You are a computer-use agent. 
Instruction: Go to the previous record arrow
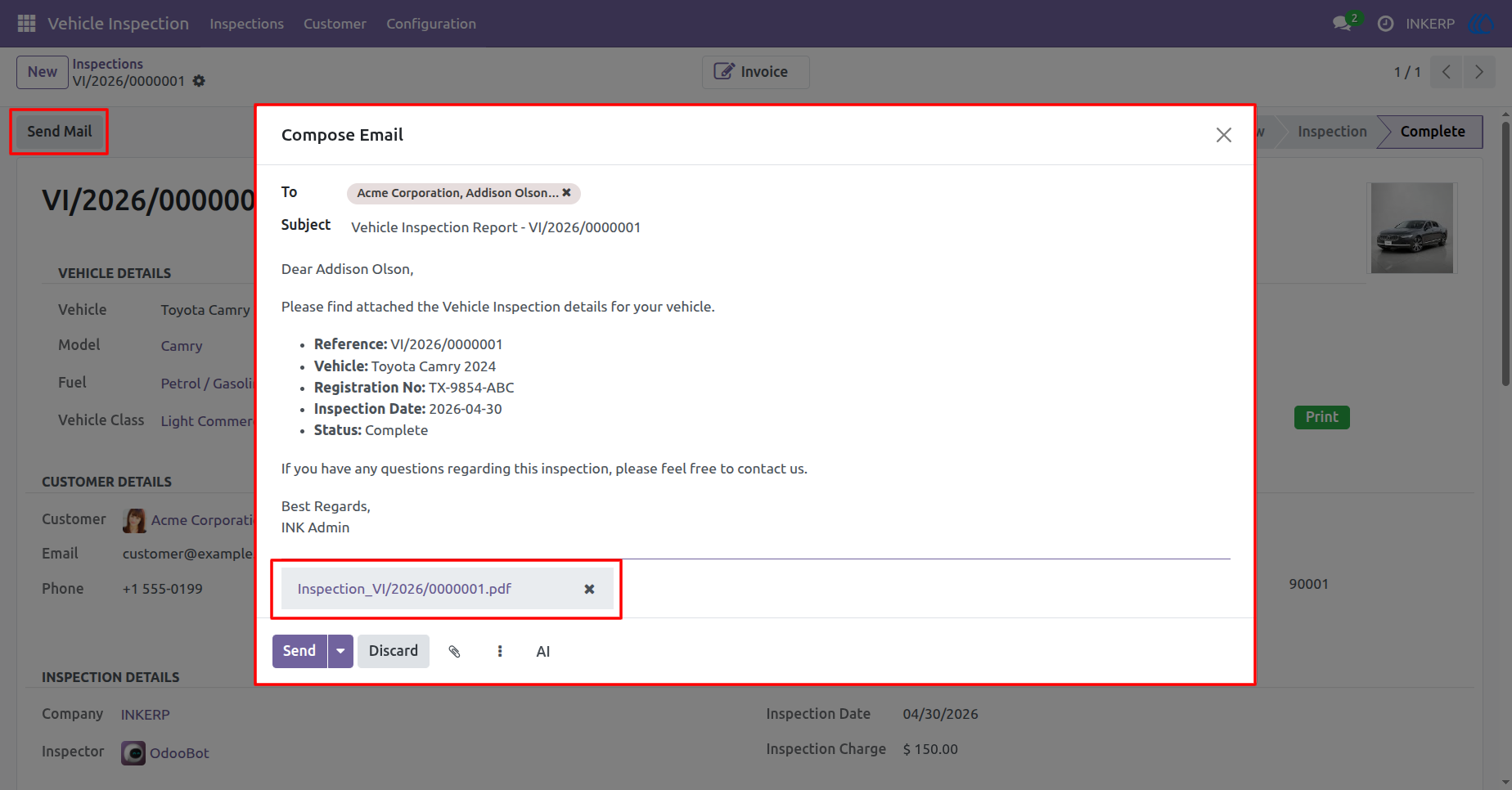[x=1446, y=72]
